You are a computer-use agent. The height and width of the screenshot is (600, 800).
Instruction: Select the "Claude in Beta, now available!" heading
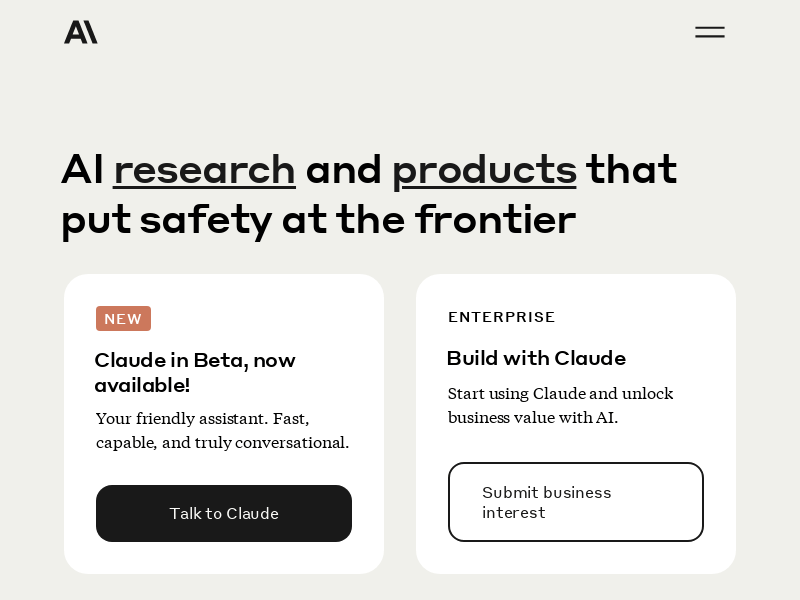coord(195,372)
